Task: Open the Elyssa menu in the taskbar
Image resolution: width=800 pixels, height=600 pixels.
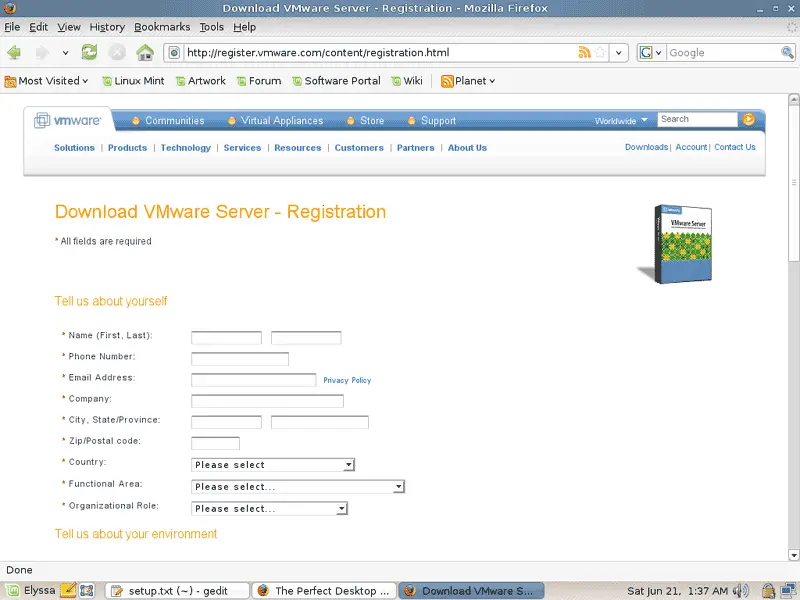Action: click(x=30, y=590)
